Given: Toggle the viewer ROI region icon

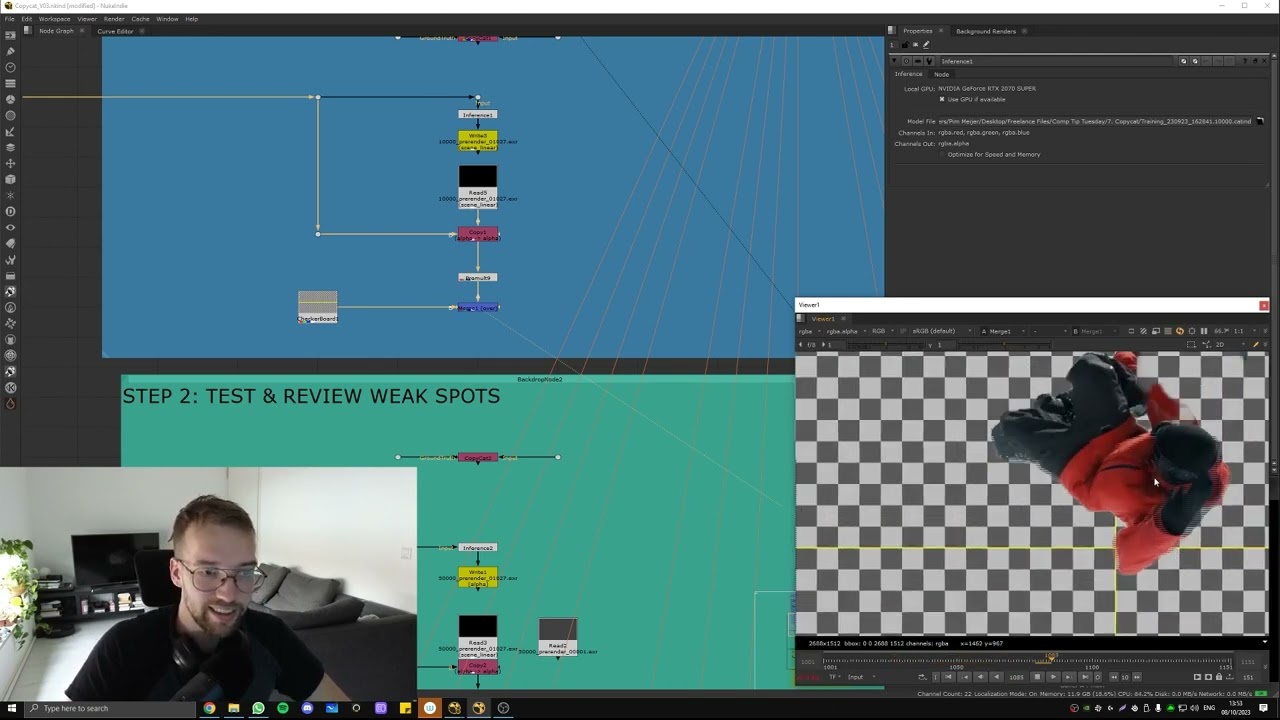Looking at the screenshot, I should click(1192, 331).
